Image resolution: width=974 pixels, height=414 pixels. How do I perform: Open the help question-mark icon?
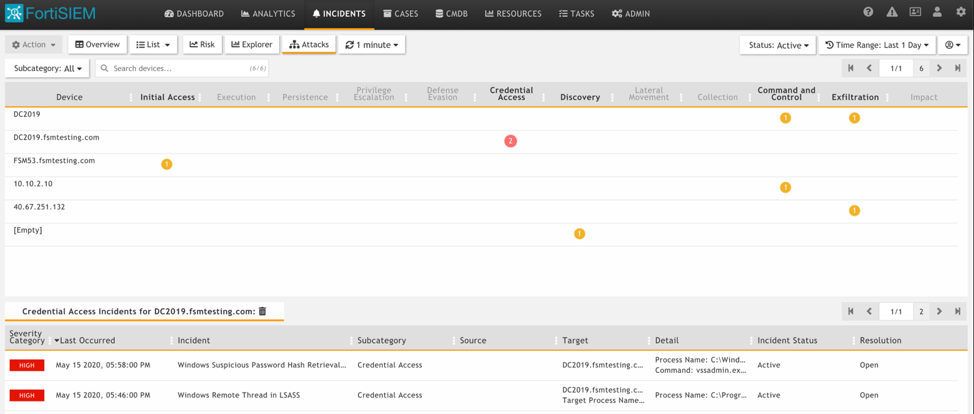tap(868, 12)
